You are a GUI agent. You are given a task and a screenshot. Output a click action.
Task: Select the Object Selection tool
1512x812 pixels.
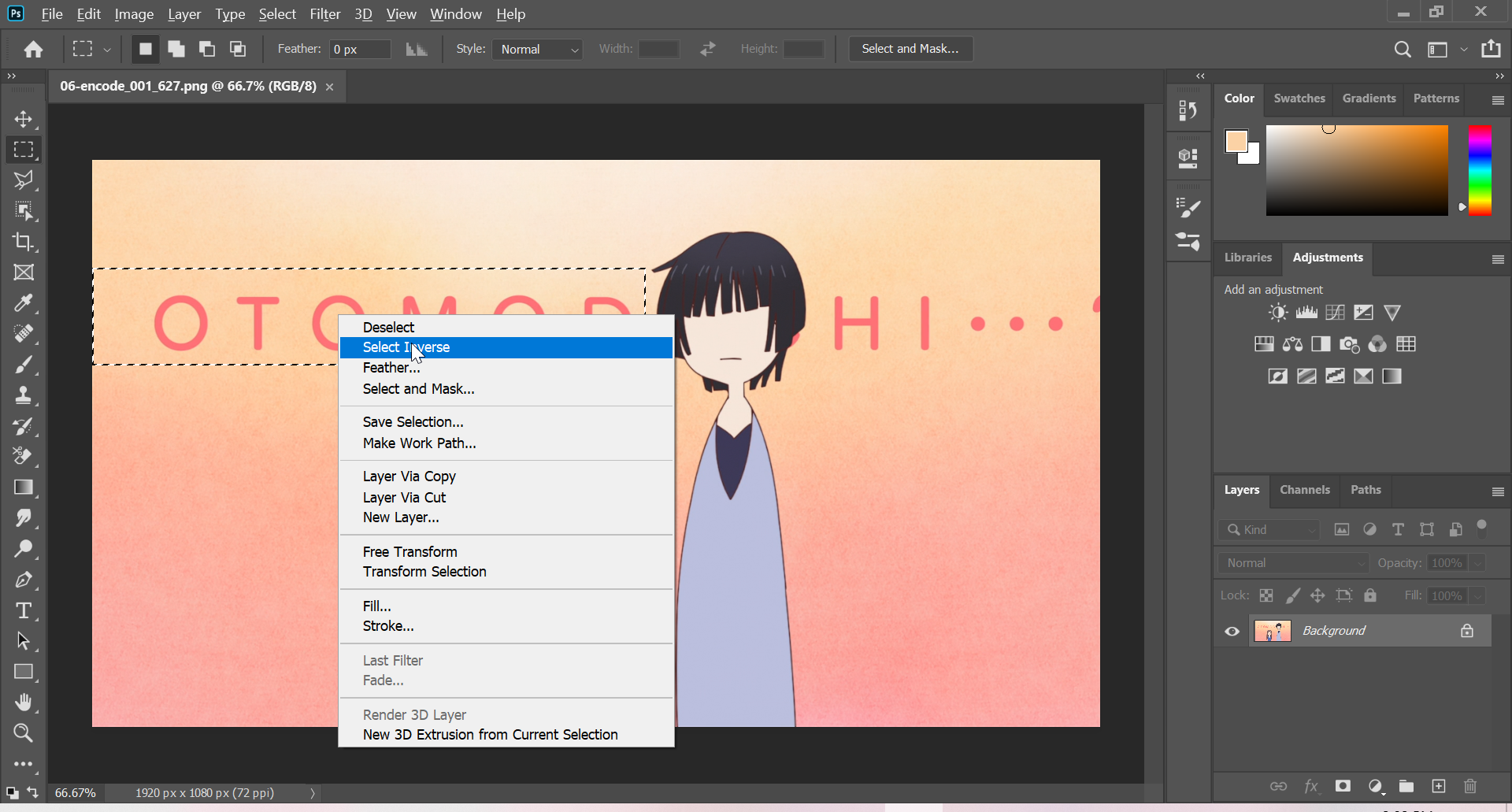(24, 211)
